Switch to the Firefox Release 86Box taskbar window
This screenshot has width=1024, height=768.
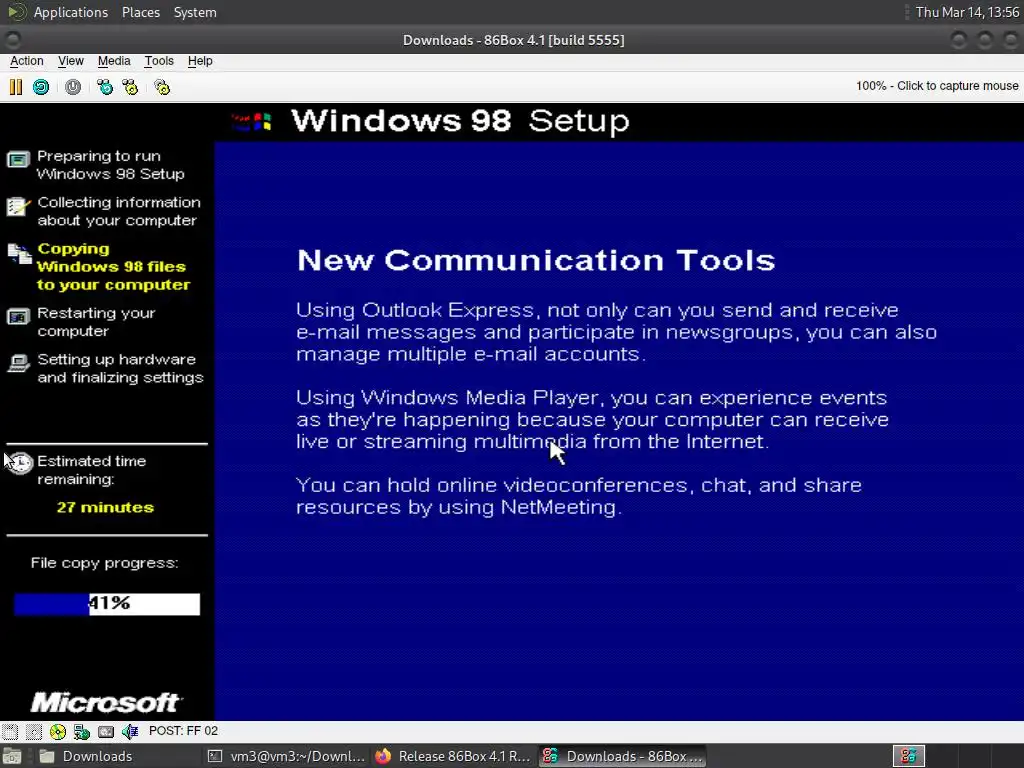(453, 756)
